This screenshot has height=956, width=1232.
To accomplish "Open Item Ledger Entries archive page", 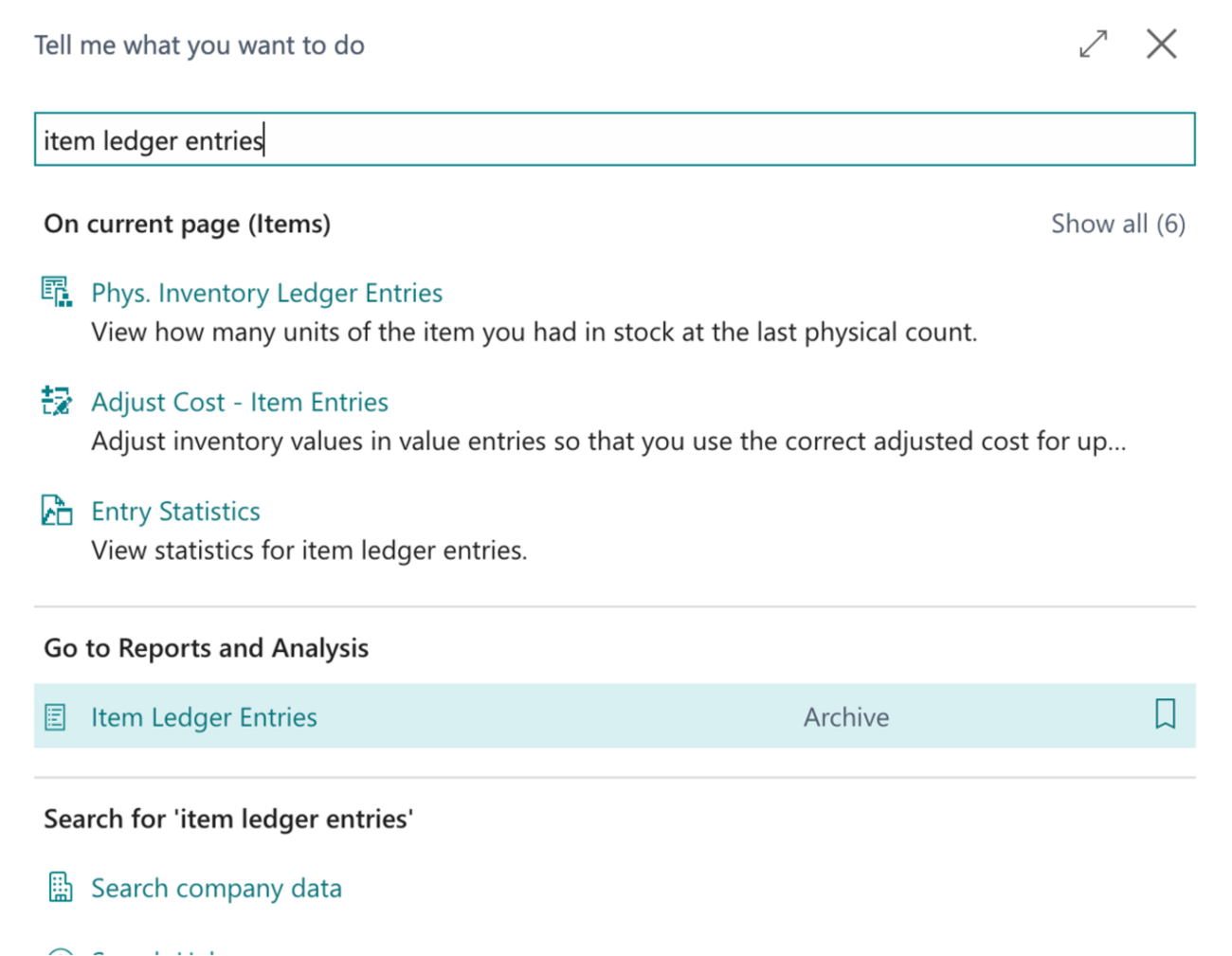I will point(204,717).
